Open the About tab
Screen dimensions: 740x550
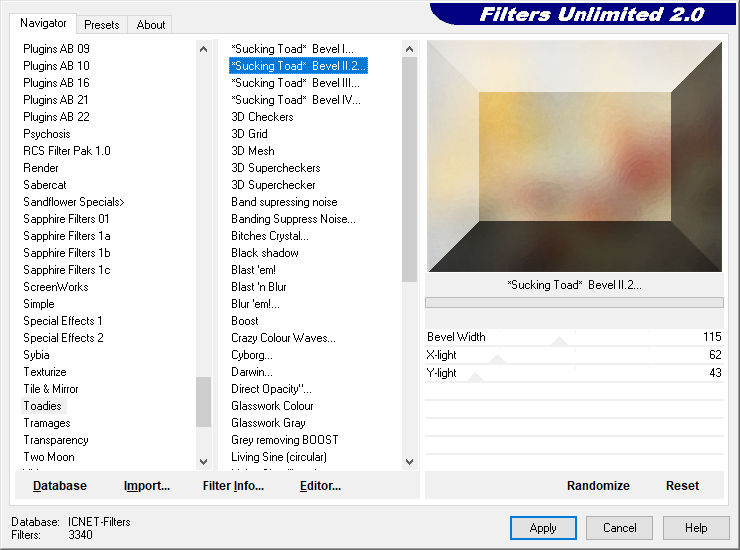tap(151, 25)
